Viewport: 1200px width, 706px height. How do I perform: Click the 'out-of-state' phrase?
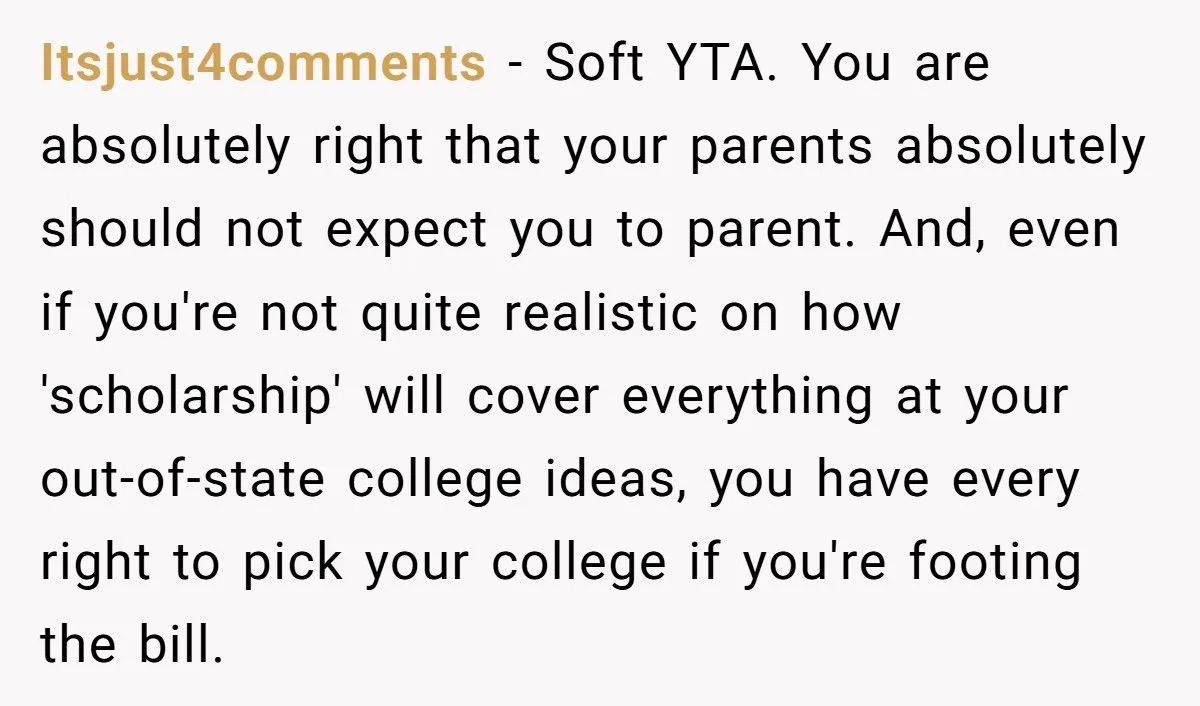pos(183,479)
